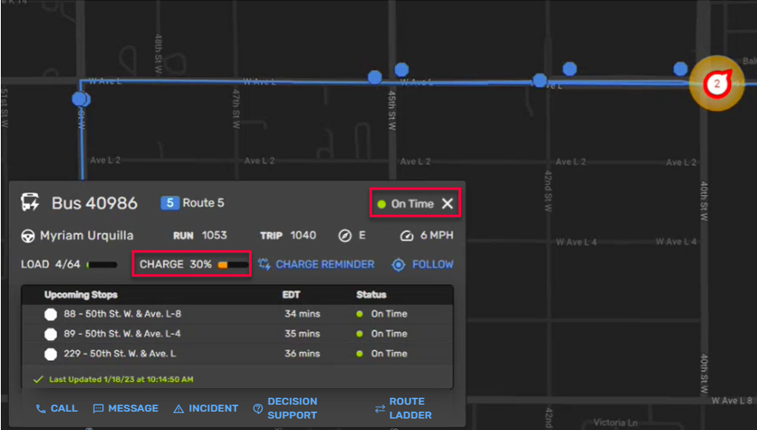Click the green On Time status dot in header
The width and height of the screenshot is (759, 430).
pos(381,204)
